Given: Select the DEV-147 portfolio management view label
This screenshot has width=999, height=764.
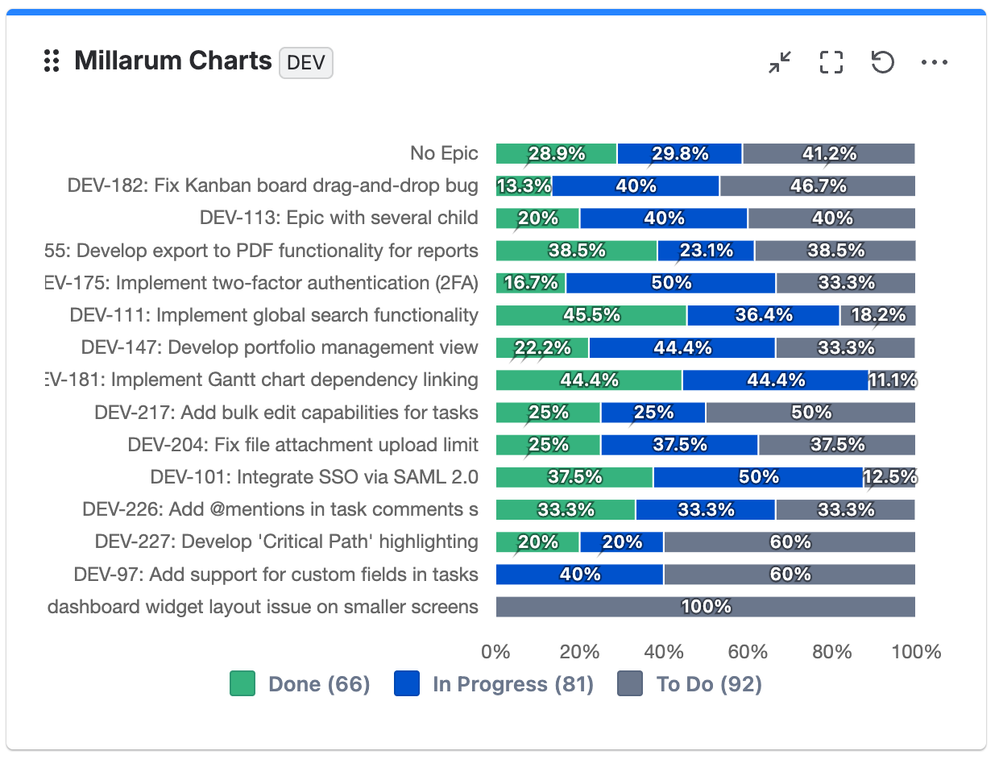Looking at the screenshot, I should click(x=280, y=347).
